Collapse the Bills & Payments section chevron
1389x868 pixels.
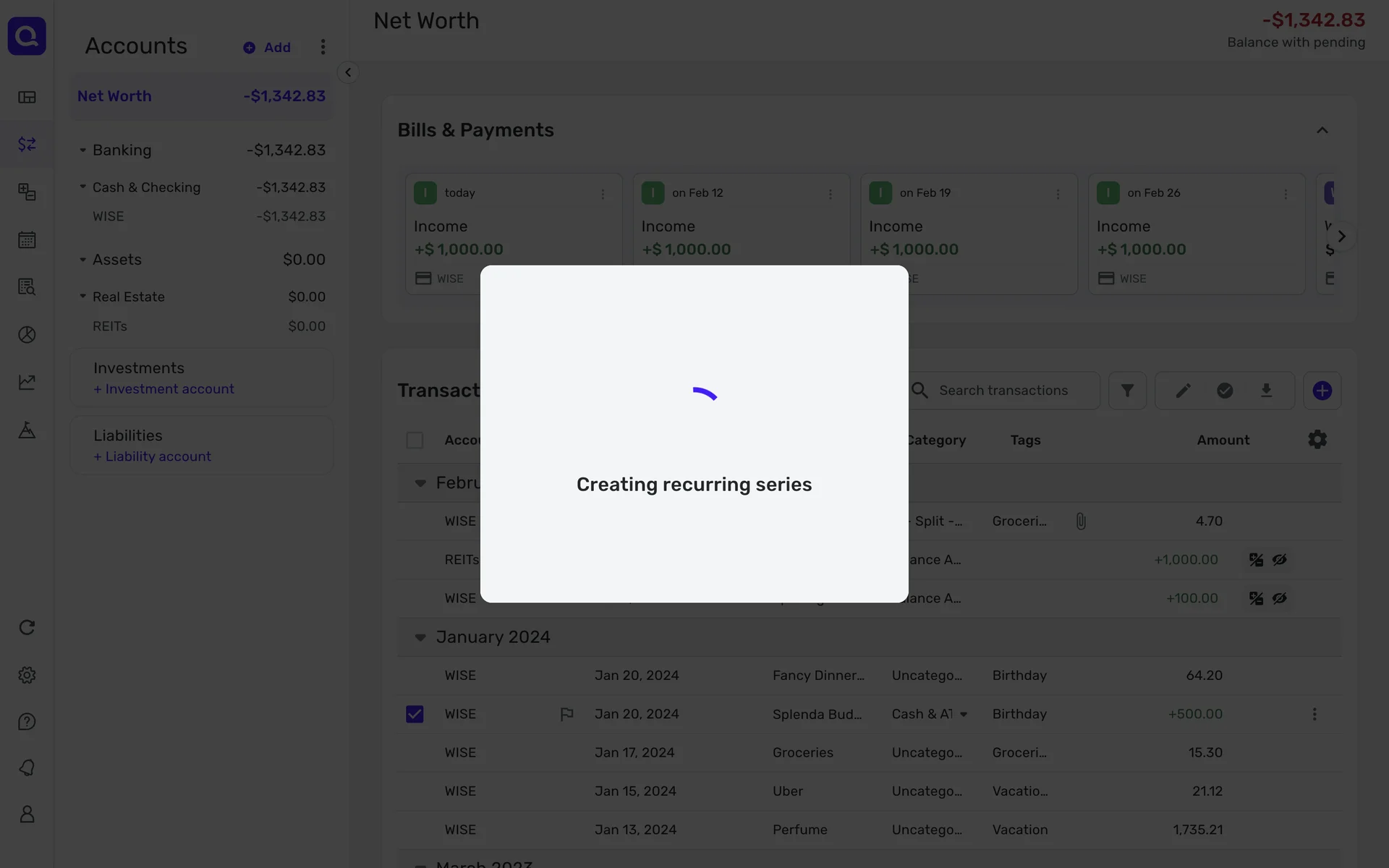click(1322, 131)
